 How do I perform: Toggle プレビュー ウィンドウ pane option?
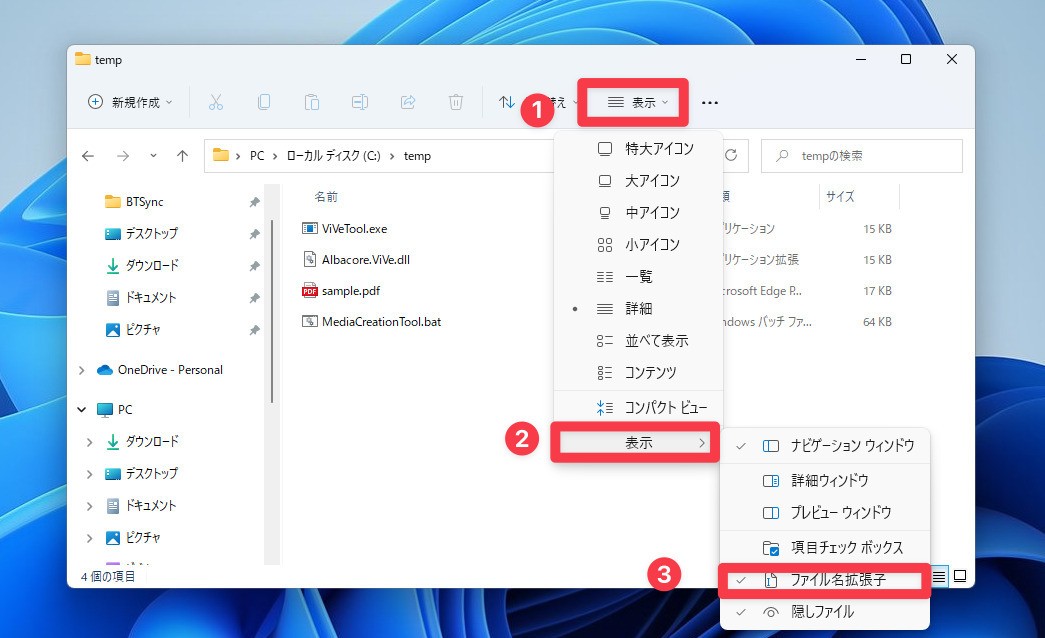coord(824,512)
